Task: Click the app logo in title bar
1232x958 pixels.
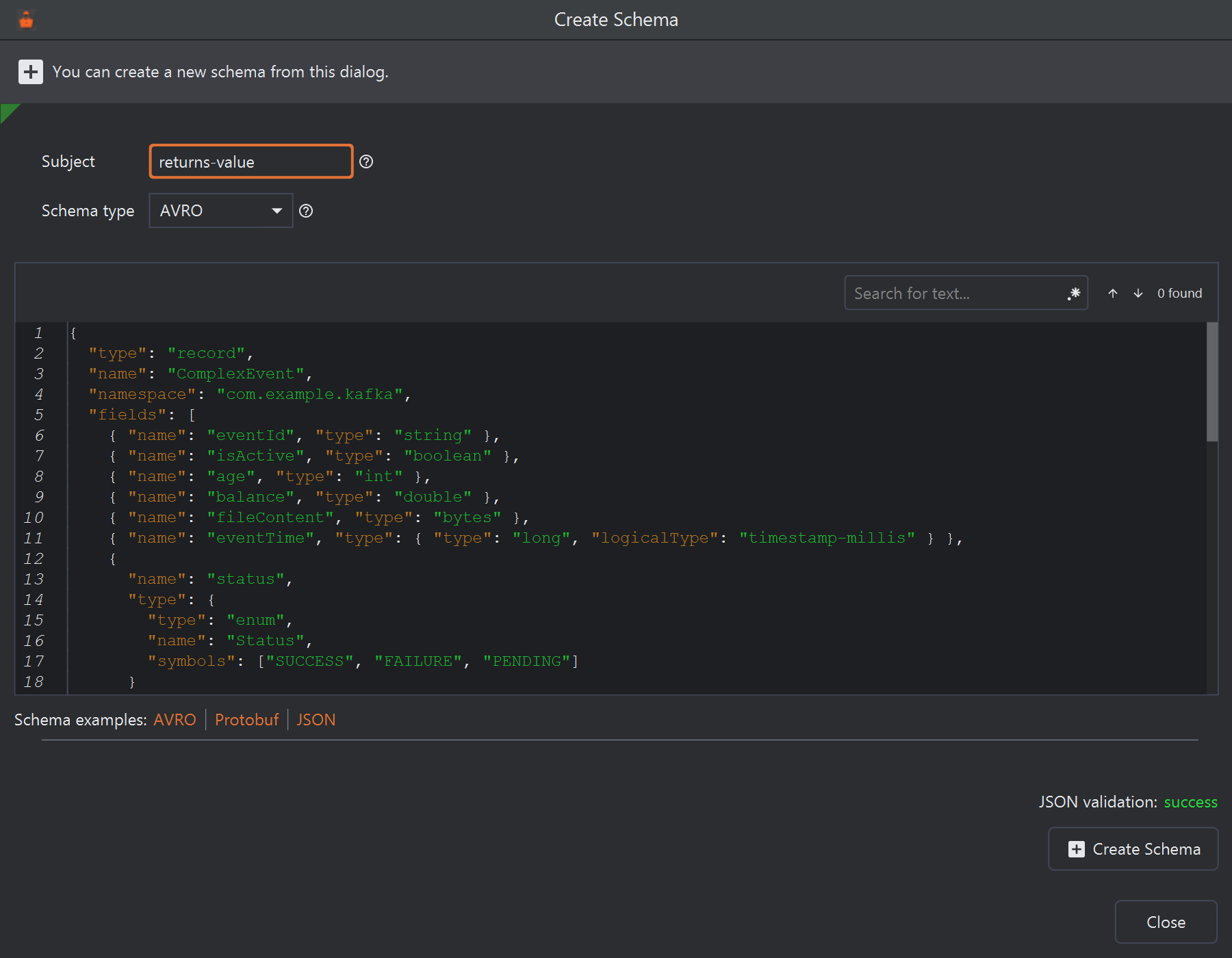Action: [26, 20]
